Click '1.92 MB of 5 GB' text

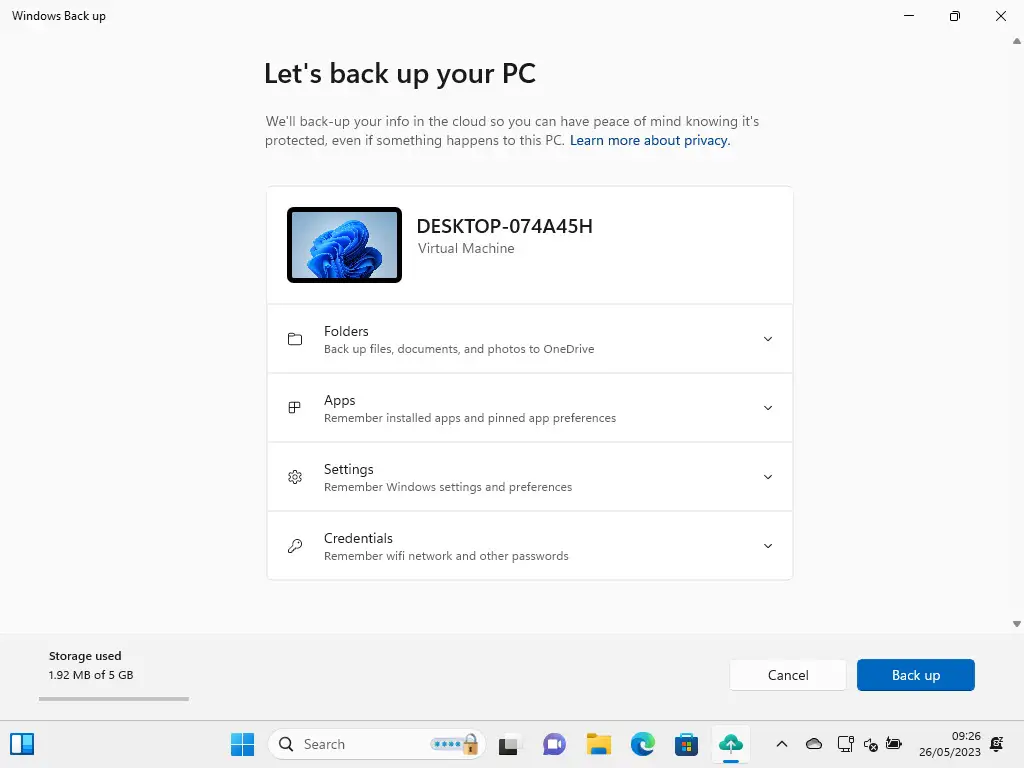point(91,675)
